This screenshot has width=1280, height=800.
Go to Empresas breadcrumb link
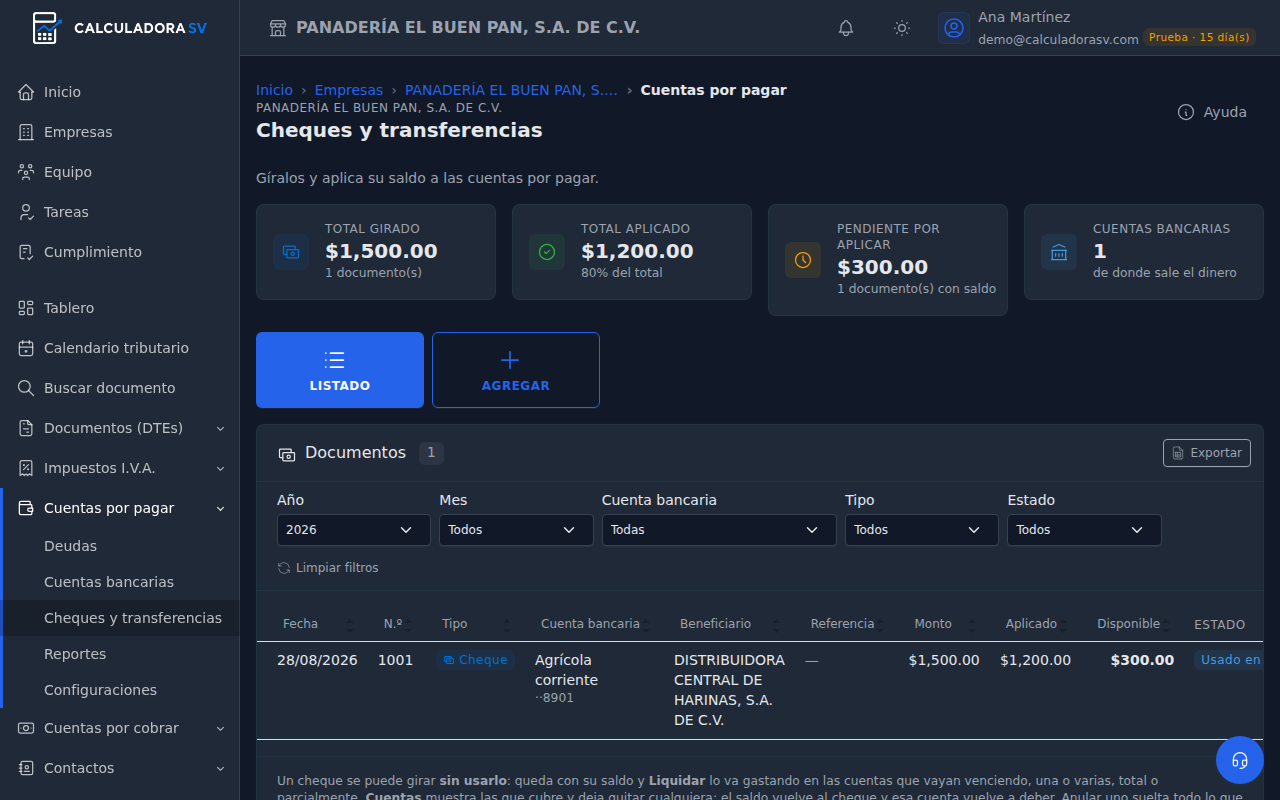tap(349, 90)
